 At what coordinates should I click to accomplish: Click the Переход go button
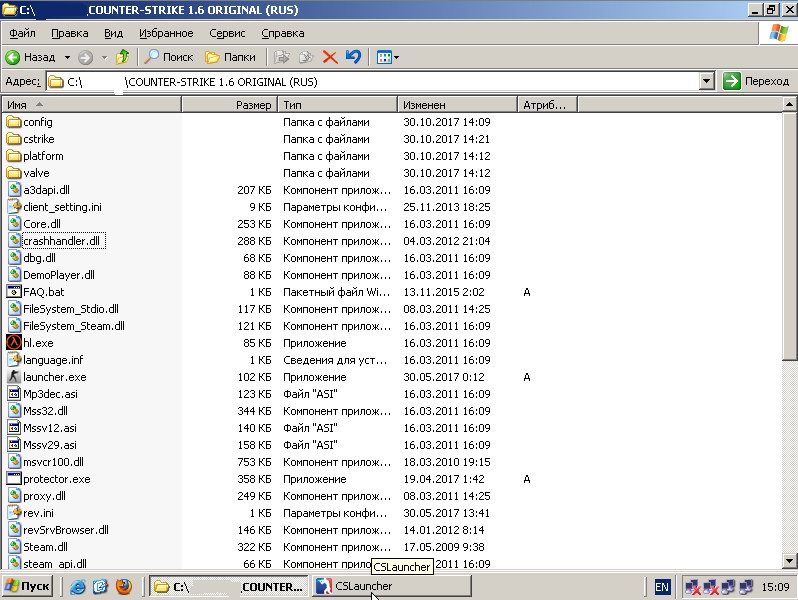coord(756,81)
